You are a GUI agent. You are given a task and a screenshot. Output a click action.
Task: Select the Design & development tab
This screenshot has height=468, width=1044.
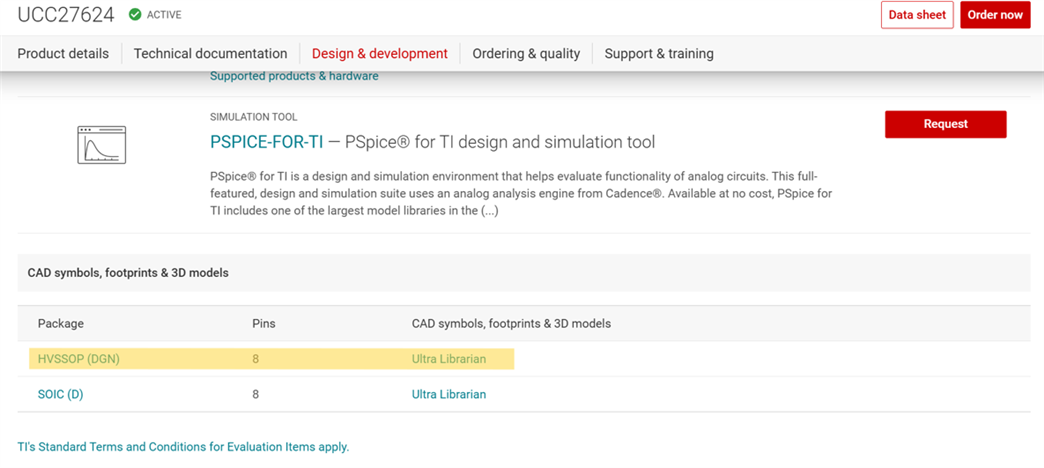380,53
